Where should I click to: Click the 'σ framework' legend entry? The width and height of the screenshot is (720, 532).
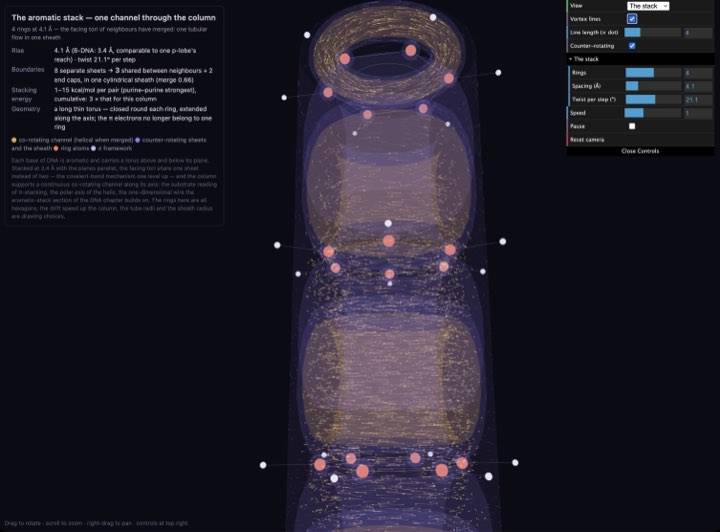point(112,148)
